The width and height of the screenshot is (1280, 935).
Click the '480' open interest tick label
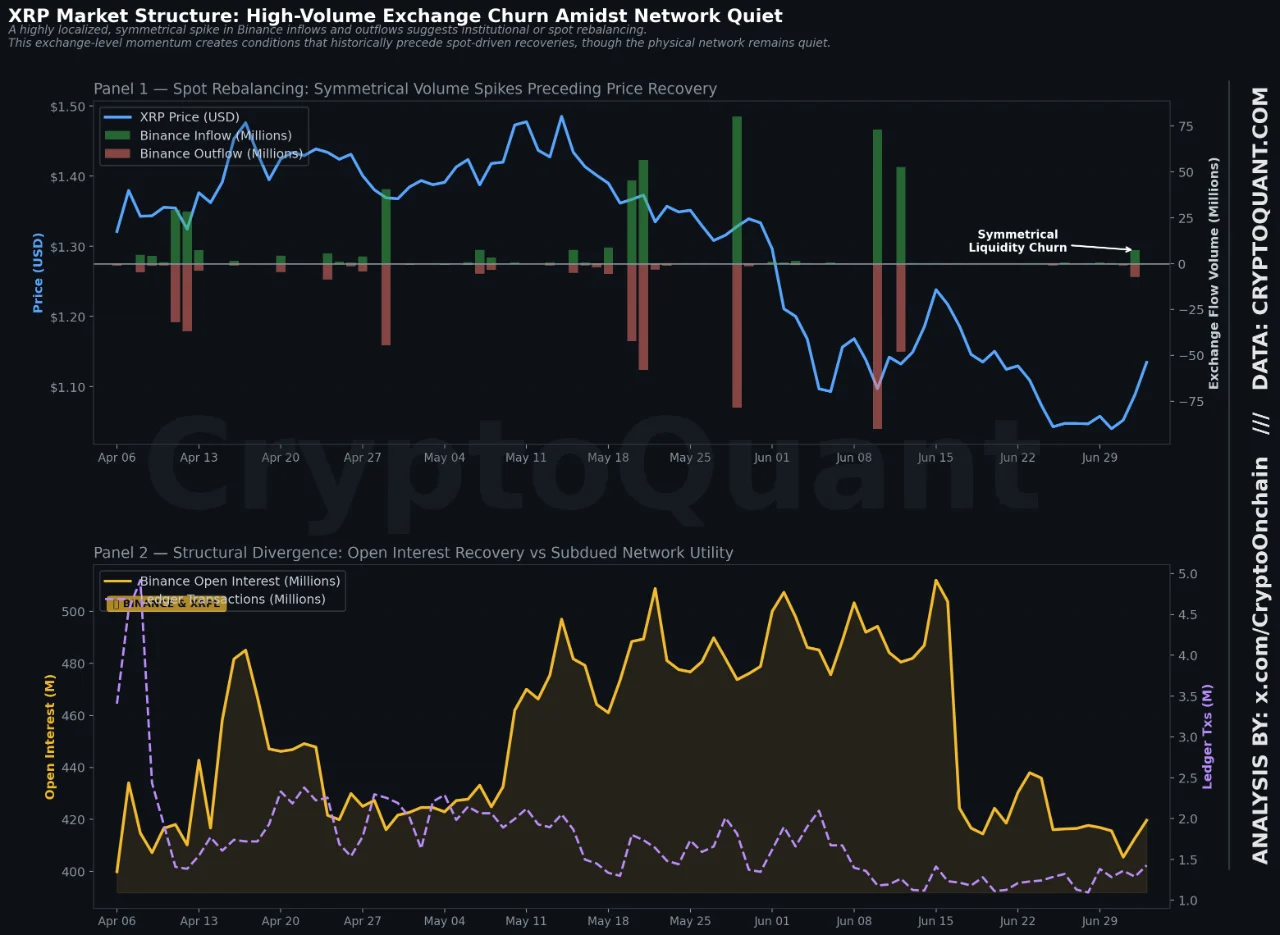74,664
